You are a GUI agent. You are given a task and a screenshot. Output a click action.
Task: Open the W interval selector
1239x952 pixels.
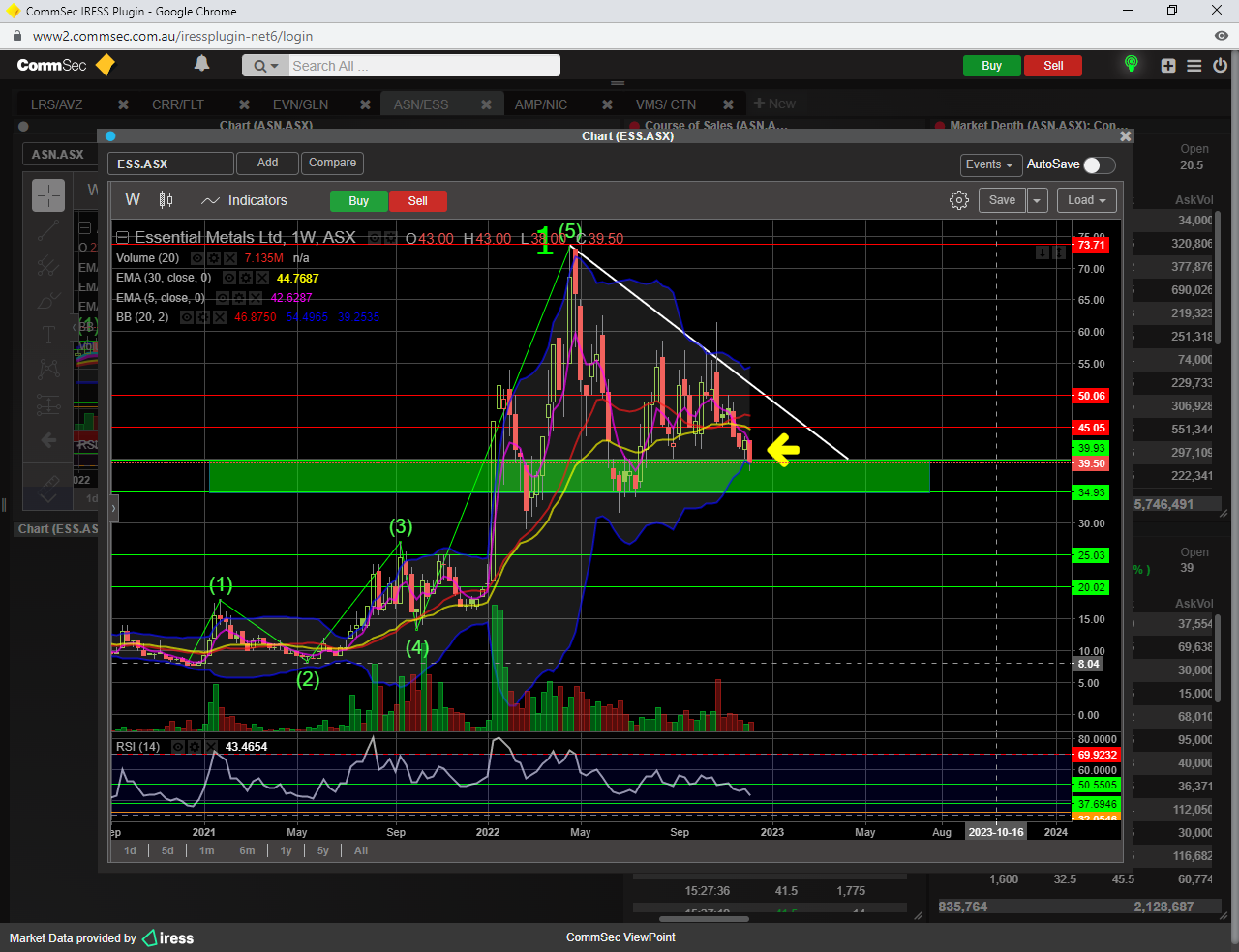click(133, 200)
